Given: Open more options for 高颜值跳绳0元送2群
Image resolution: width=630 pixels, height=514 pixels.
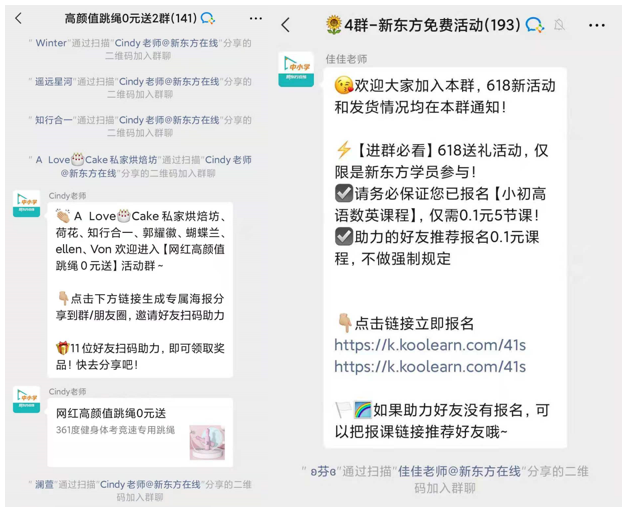Looking at the screenshot, I should click(x=256, y=18).
